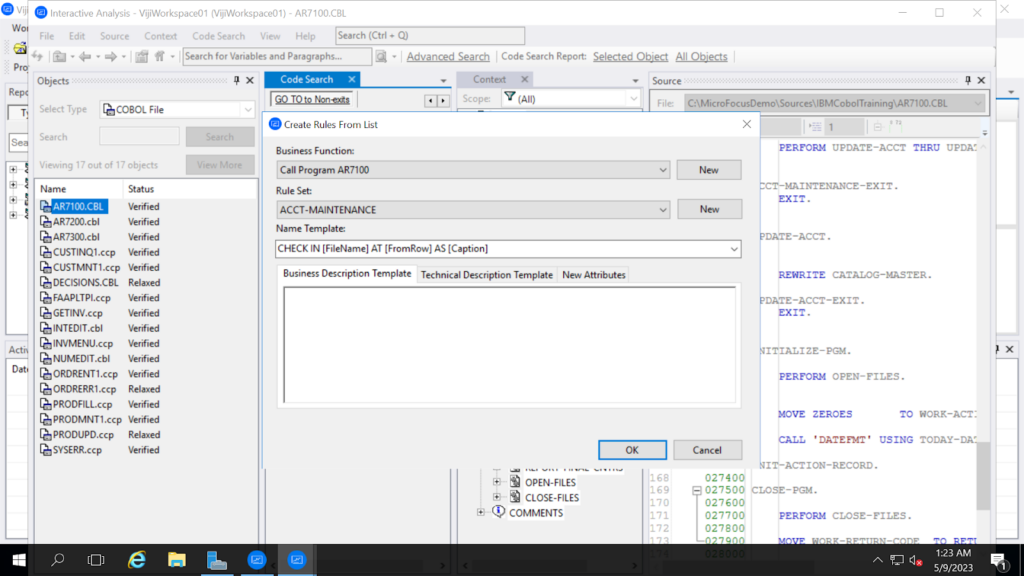Select DECISIONS.CBL file icon
The width and height of the screenshot is (1024, 576).
(x=45, y=283)
